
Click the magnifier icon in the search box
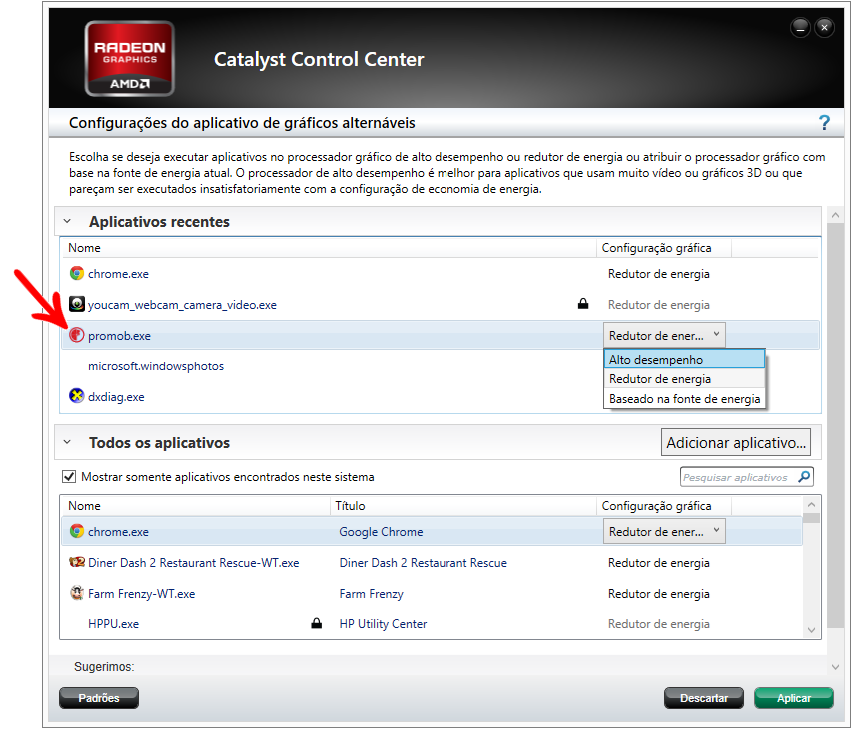tap(804, 477)
